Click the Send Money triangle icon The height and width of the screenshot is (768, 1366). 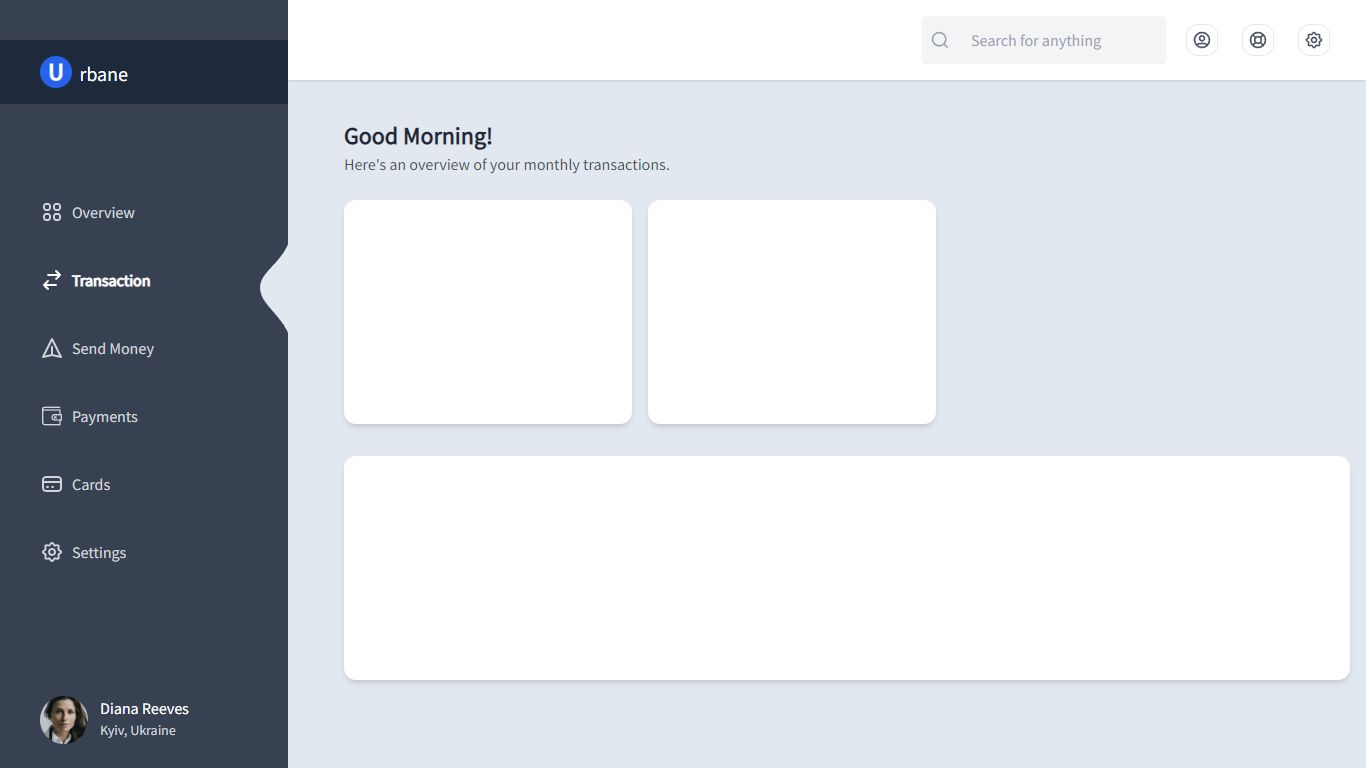[x=51, y=348]
